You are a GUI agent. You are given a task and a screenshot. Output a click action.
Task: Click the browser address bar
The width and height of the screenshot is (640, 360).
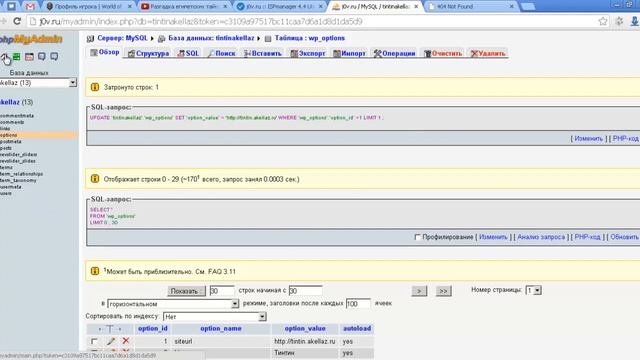[314, 21]
